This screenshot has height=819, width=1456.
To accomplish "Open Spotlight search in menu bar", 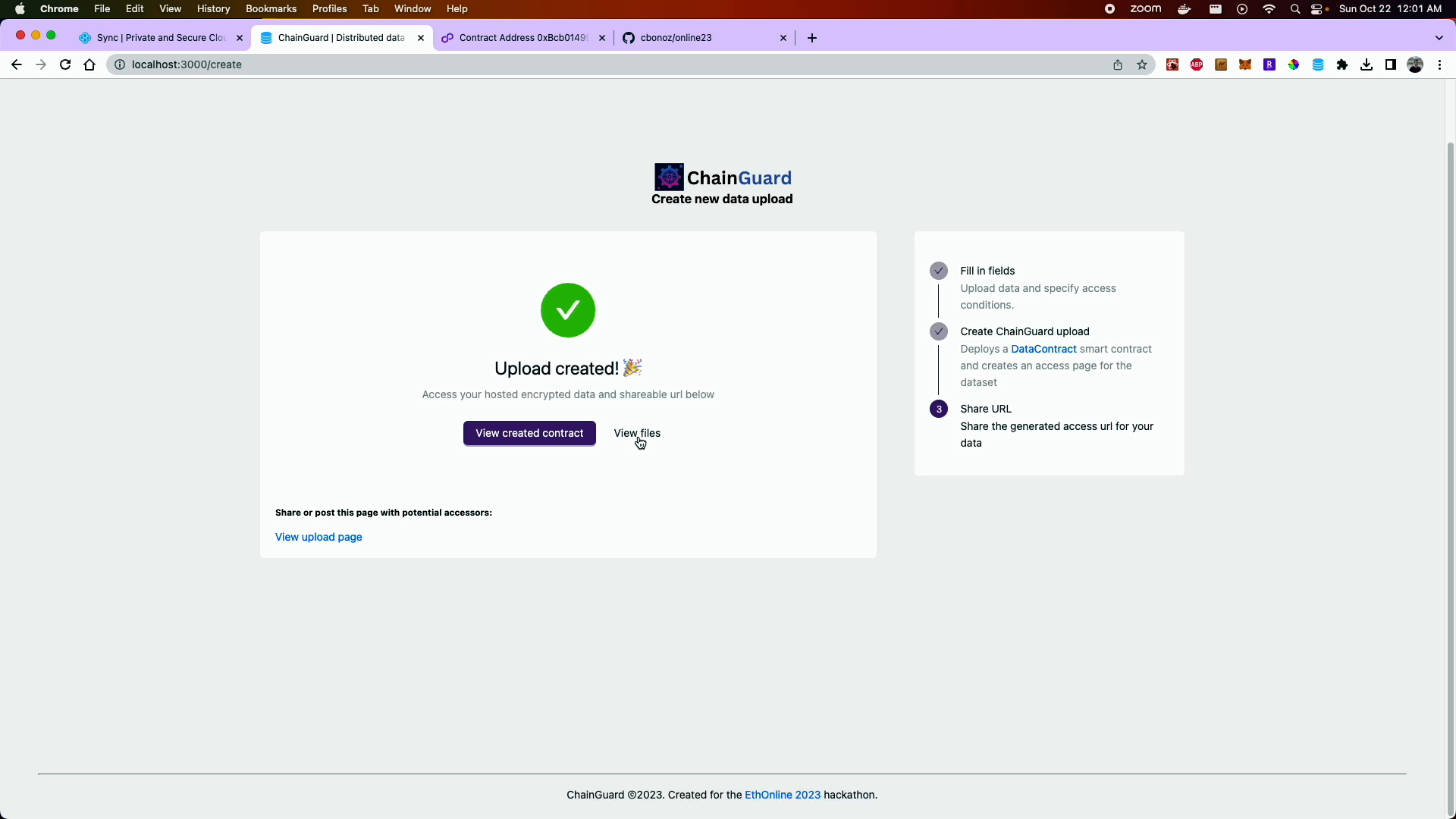I will 1295,9.
